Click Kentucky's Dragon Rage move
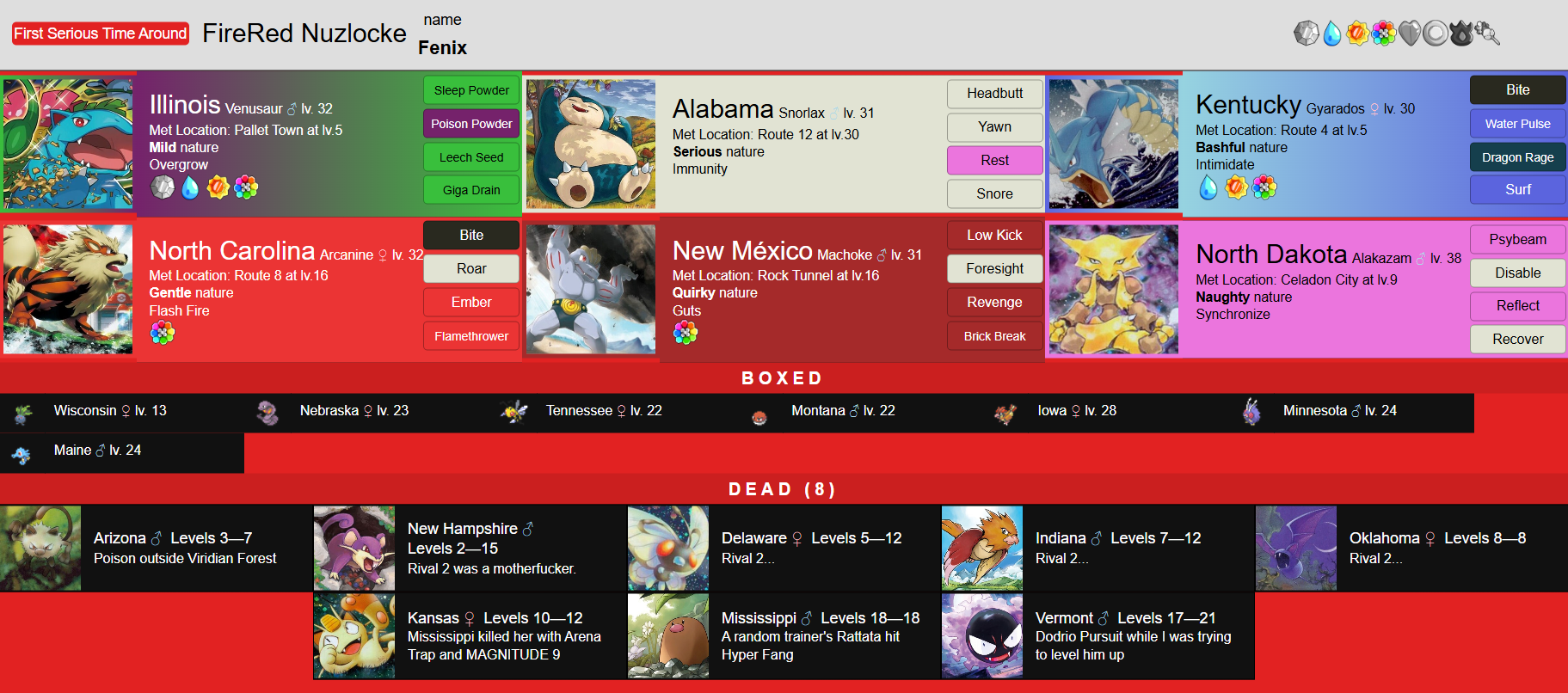The width and height of the screenshot is (1568, 693). [1518, 157]
